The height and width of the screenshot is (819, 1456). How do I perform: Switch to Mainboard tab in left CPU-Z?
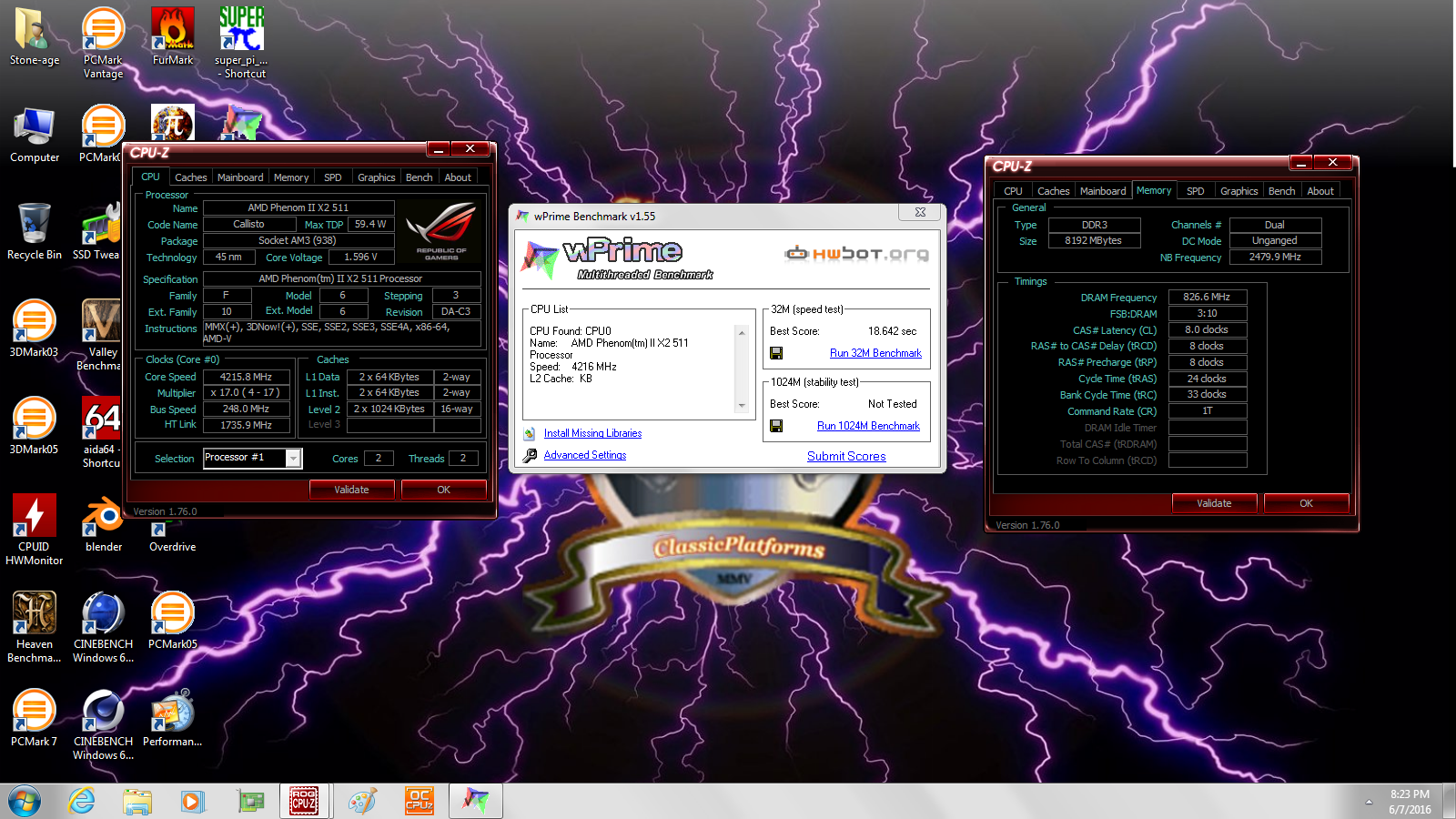tap(240, 177)
